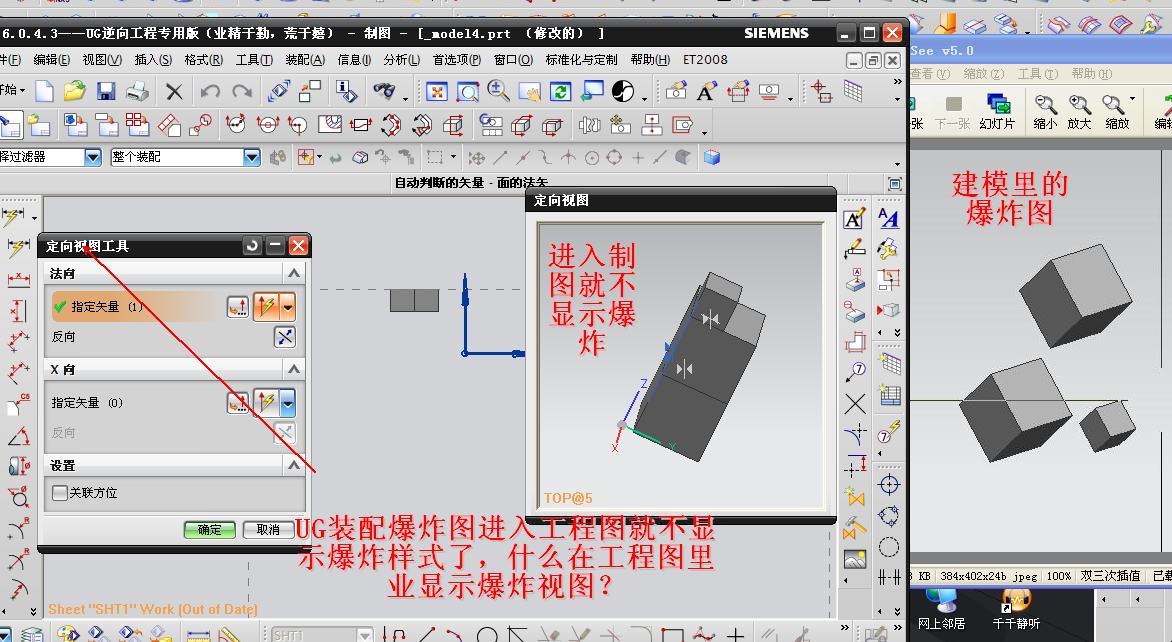1172x642 pixels.
Task: Open the 编辑(E) menu
Action: point(52,60)
